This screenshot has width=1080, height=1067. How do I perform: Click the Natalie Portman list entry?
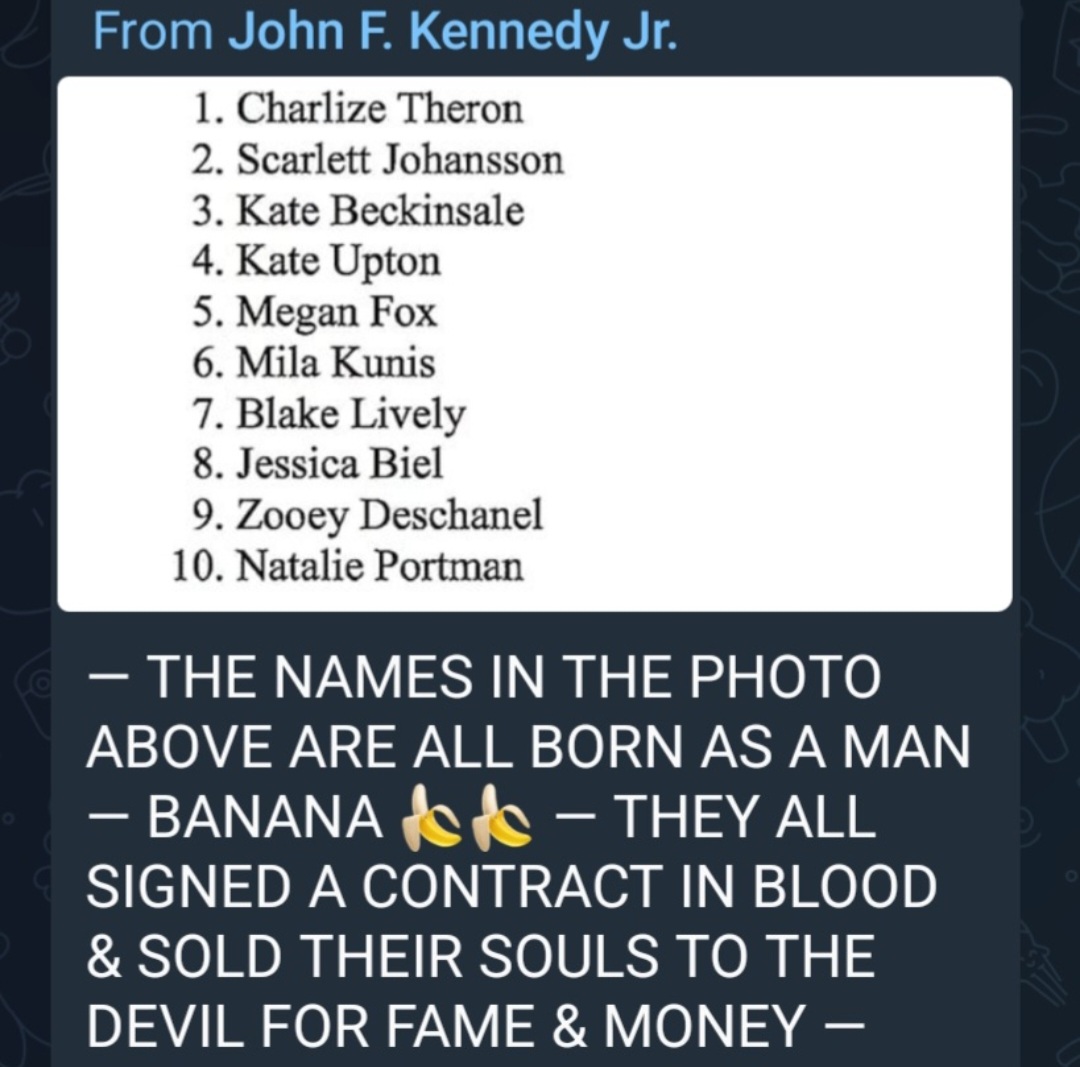pyautogui.click(x=379, y=567)
